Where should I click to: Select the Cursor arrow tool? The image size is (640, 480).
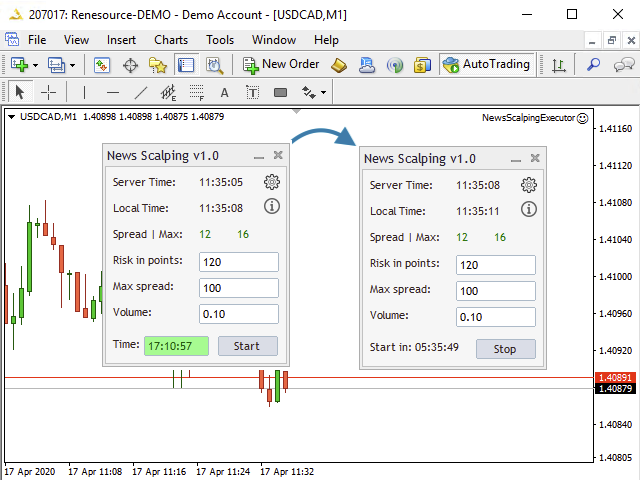[19, 92]
